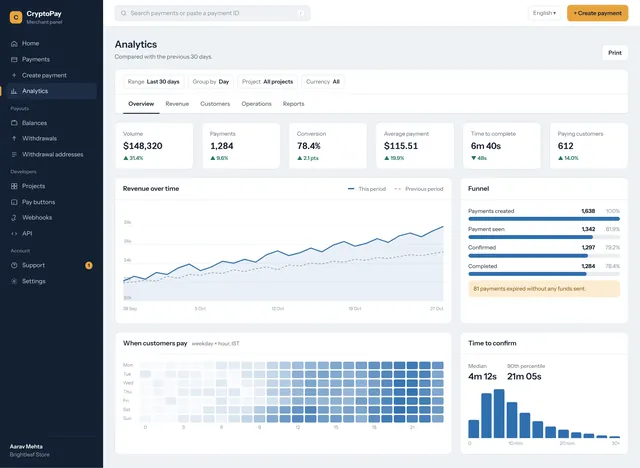Click the Revenue over time heading
This screenshot has width=640, height=468.
(151, 189)
